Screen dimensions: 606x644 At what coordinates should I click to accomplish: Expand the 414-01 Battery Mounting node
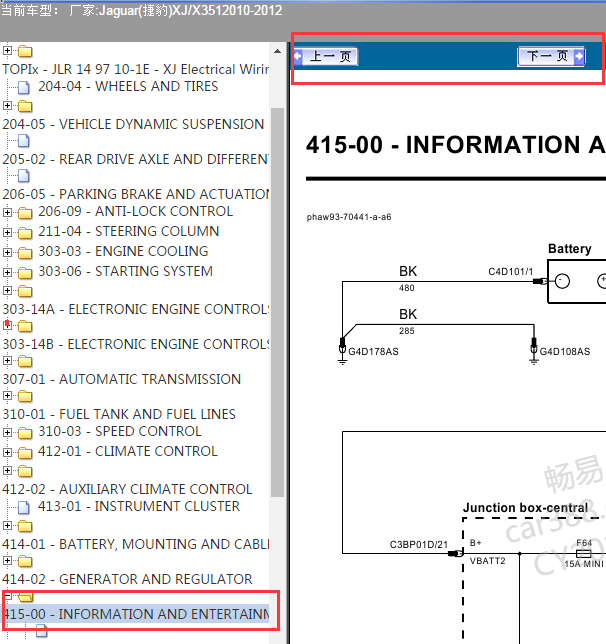tap(7, 525)
